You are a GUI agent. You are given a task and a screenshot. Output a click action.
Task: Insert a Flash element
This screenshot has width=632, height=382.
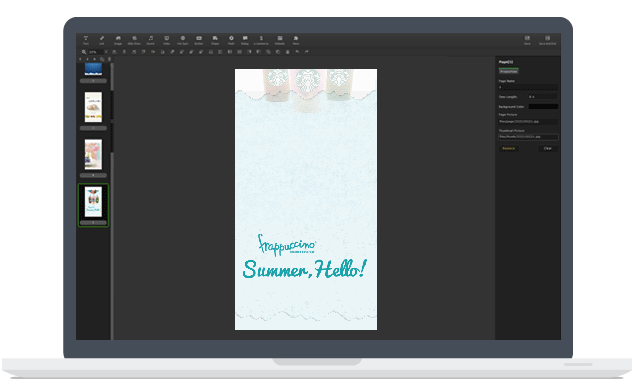(231, 40)
